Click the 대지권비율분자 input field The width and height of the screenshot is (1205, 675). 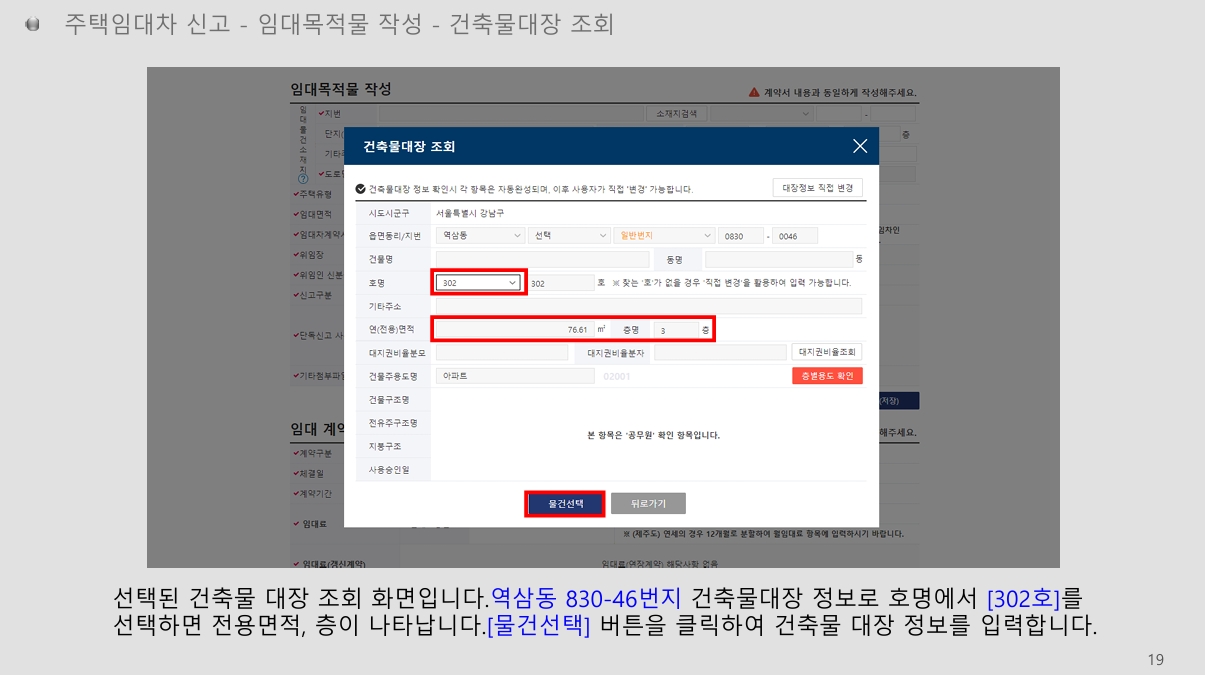point(720,353)
